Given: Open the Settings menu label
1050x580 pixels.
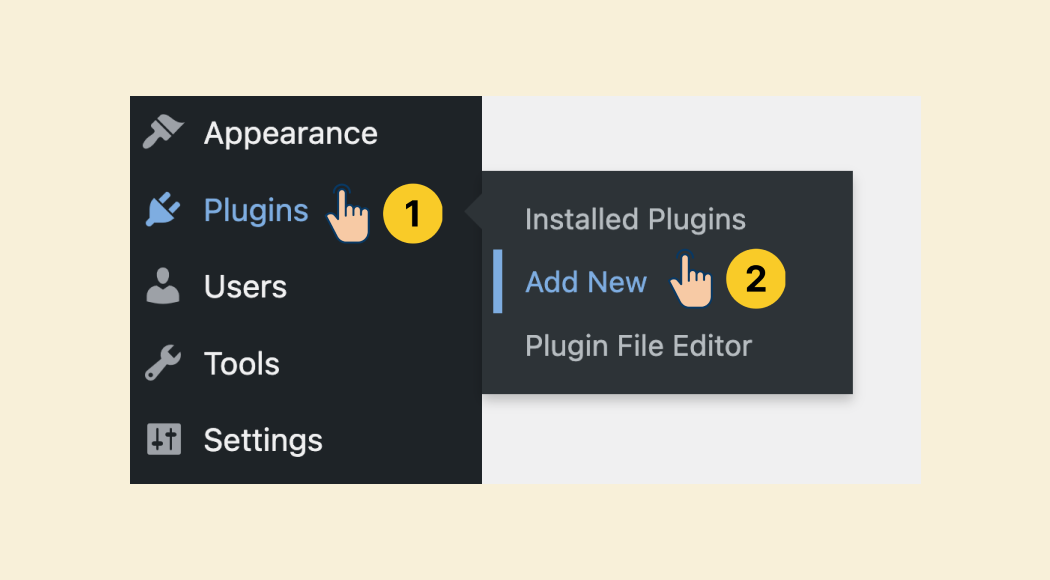Looking at the screenshot, I should [x=263, y=441].
